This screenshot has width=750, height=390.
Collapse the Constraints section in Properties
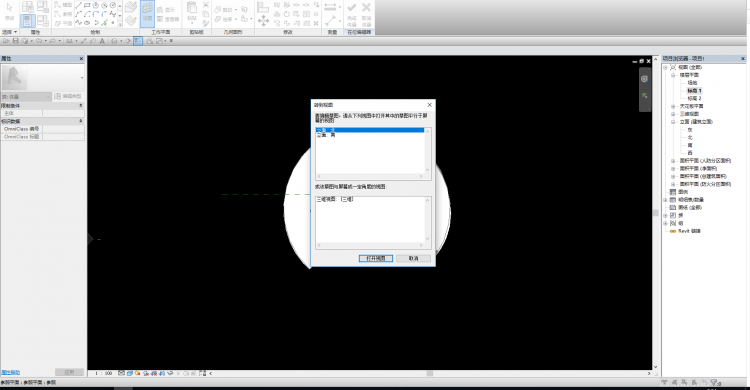click(x=81, y=105)
